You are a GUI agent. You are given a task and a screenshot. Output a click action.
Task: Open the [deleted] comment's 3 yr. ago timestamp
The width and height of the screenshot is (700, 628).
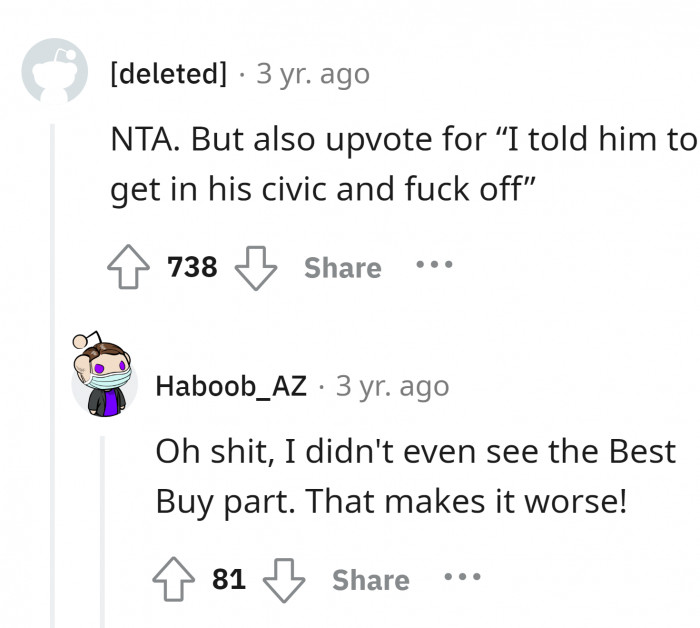313,74
